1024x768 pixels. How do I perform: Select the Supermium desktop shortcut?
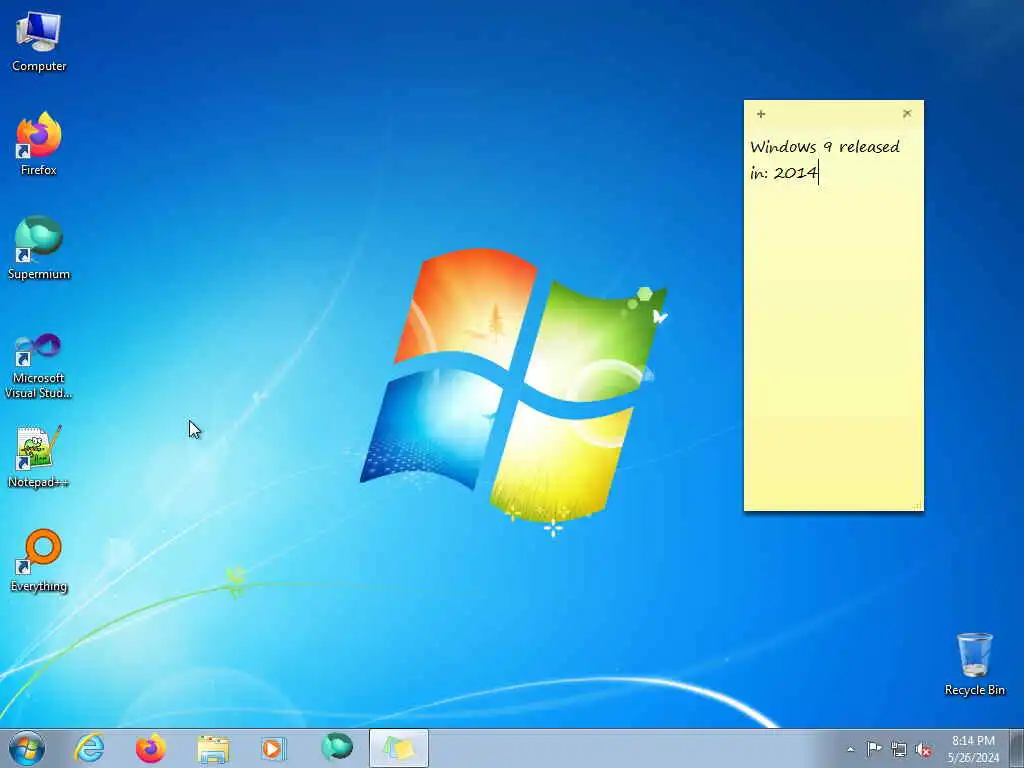coord(39,248)
